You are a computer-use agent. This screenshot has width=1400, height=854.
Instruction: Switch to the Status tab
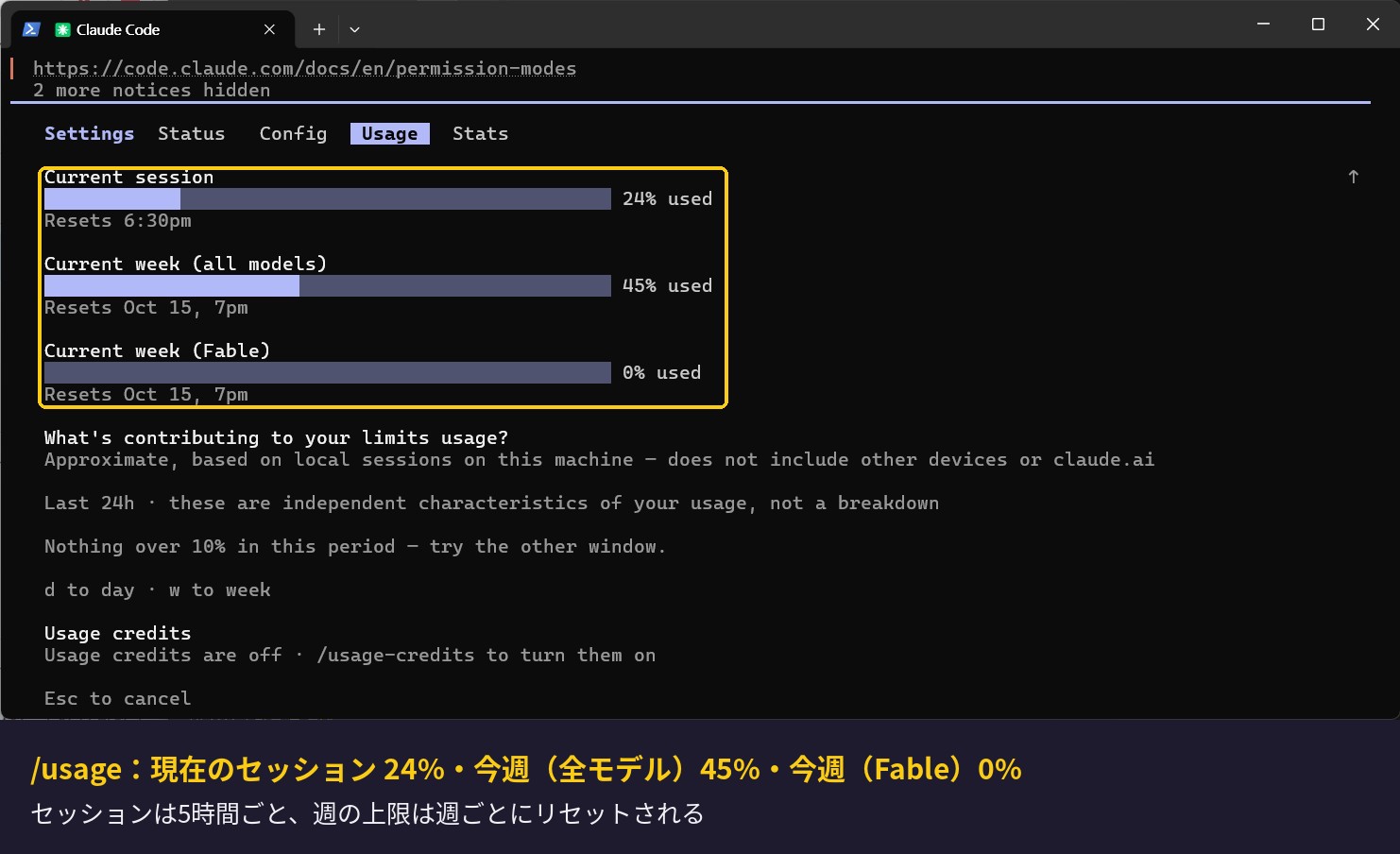191,133
